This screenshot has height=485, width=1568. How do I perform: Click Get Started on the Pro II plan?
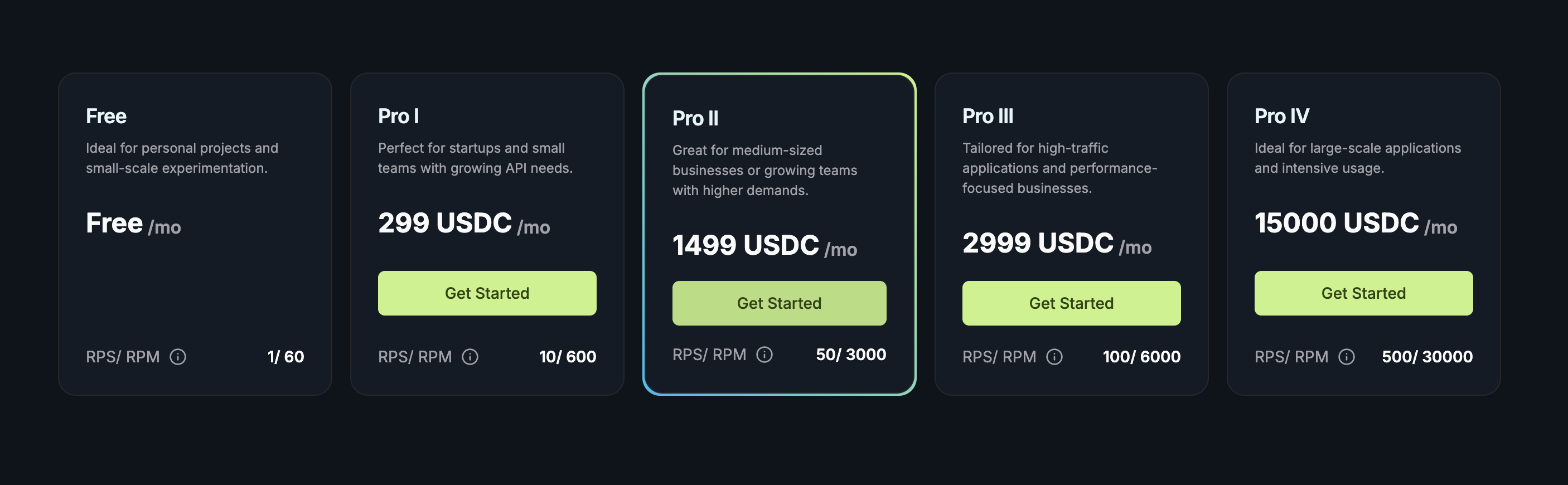779,303
